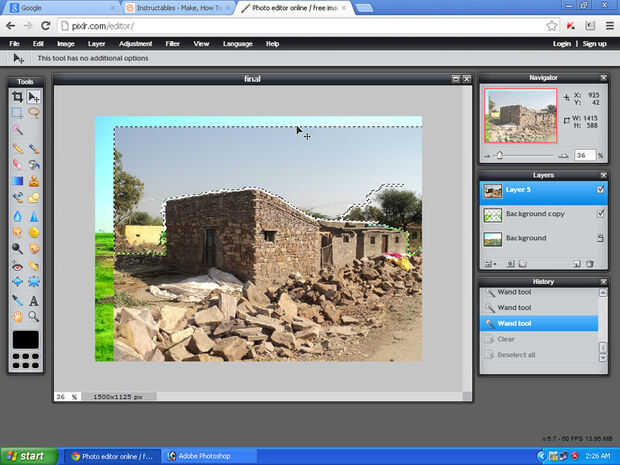620x465 pixels.
Task: Select the Pencil tool
Action: 17,149
